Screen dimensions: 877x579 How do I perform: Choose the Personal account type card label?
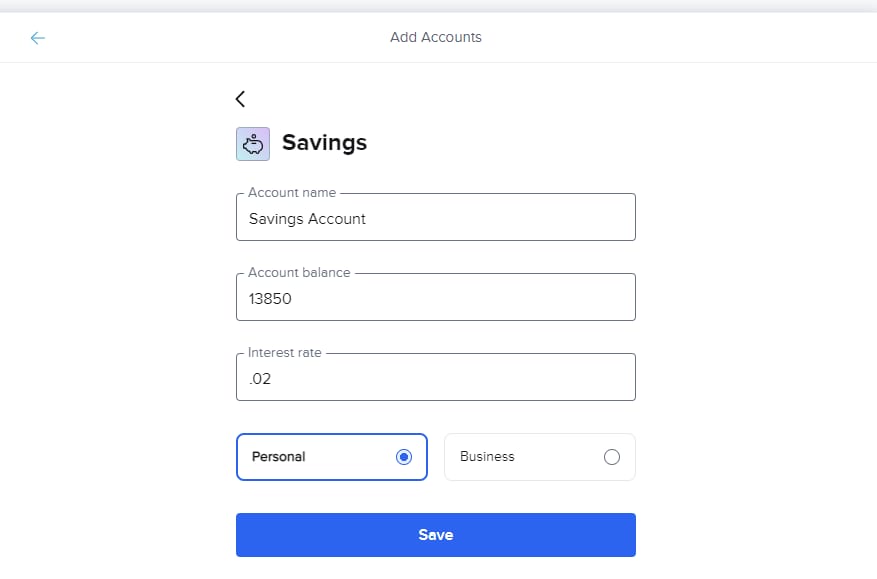(279, 456)
